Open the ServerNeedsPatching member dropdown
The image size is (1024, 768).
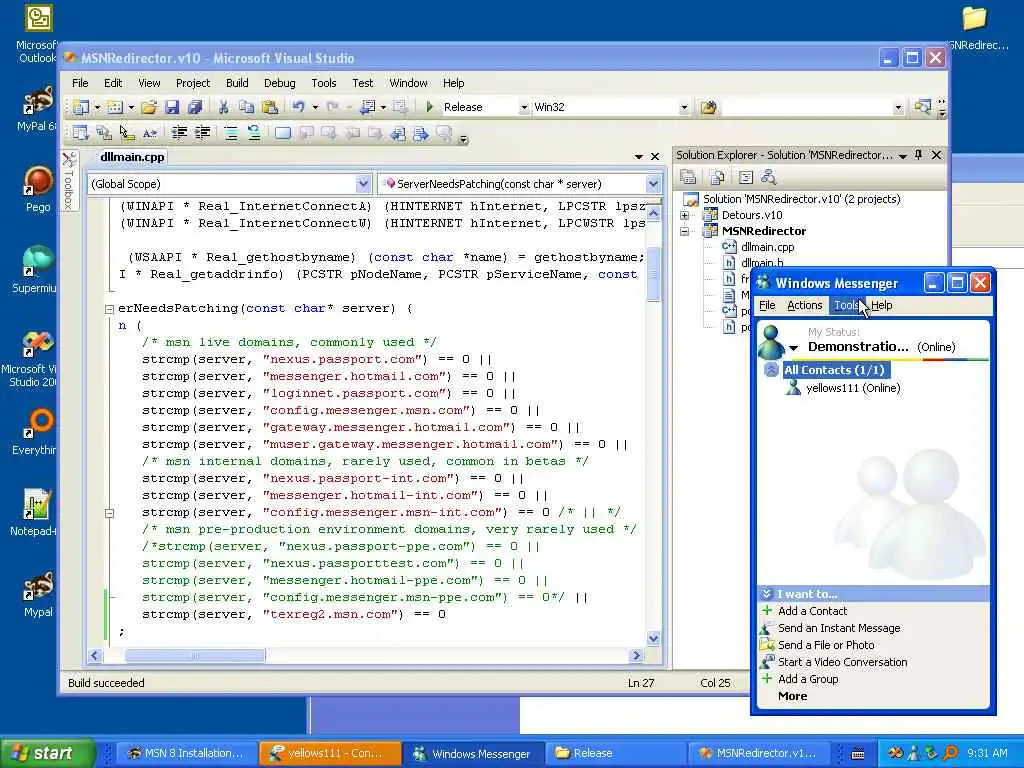(653, 184)
